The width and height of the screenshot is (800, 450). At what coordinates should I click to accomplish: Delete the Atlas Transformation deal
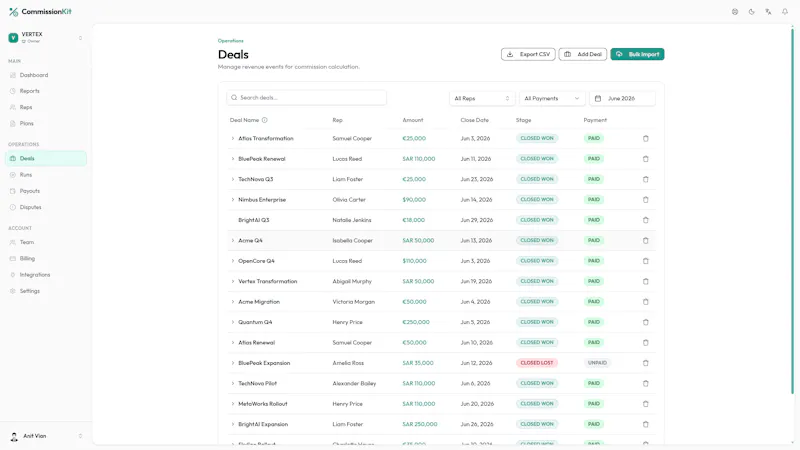point(645,138)
